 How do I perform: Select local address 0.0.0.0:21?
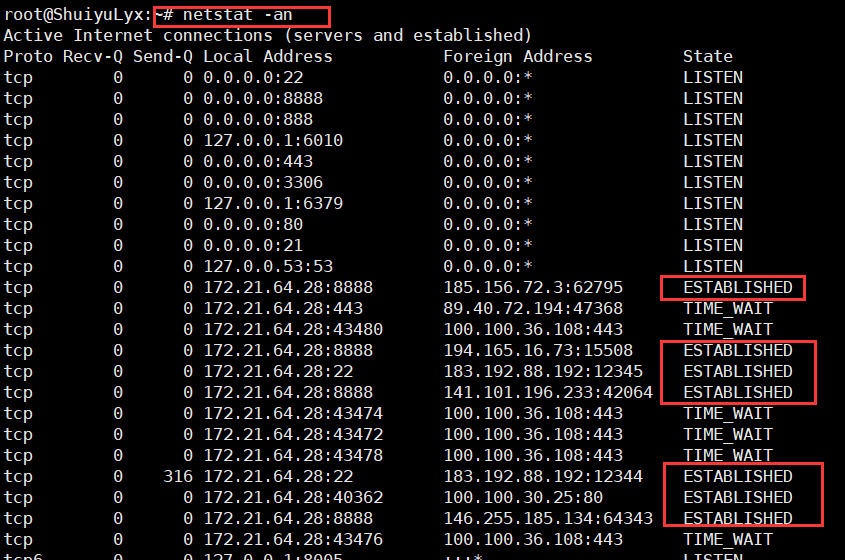tap(253, 246)
